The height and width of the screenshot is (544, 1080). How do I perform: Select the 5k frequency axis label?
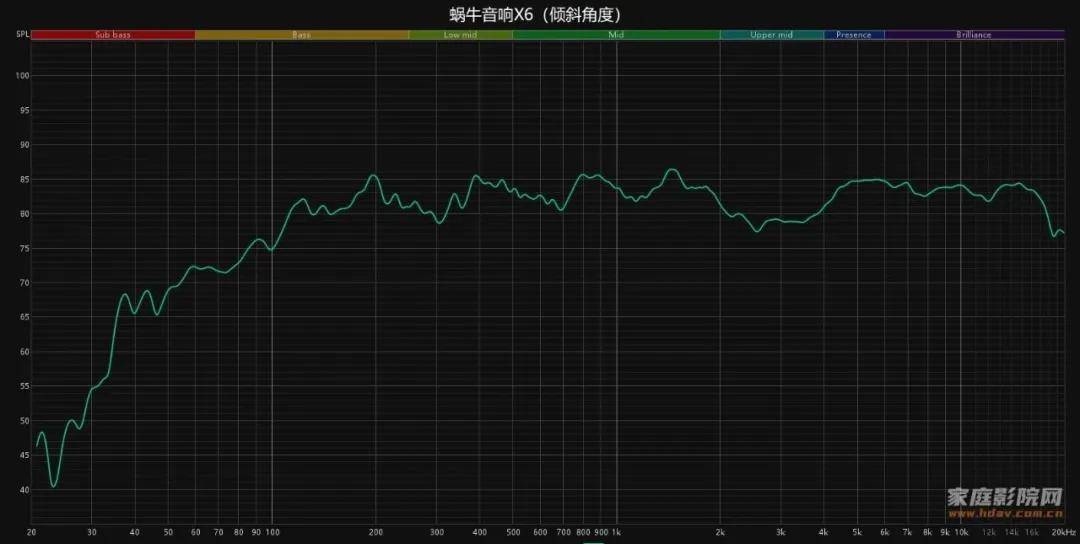coord(857,532)
